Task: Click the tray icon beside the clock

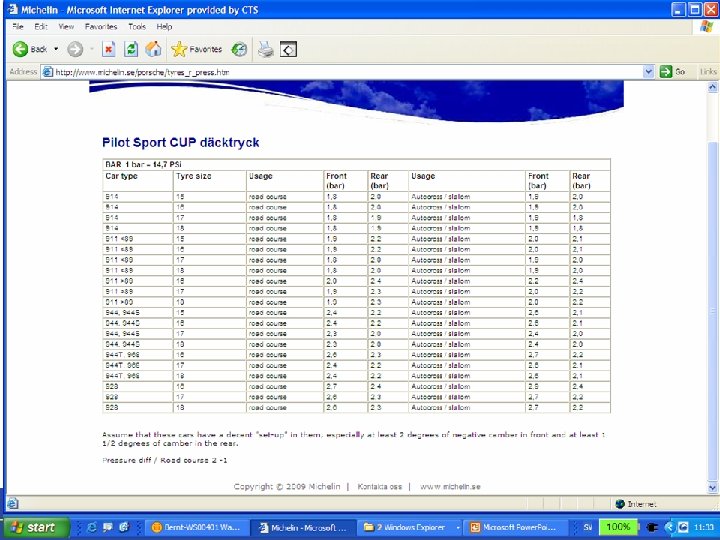Action: 683,527
